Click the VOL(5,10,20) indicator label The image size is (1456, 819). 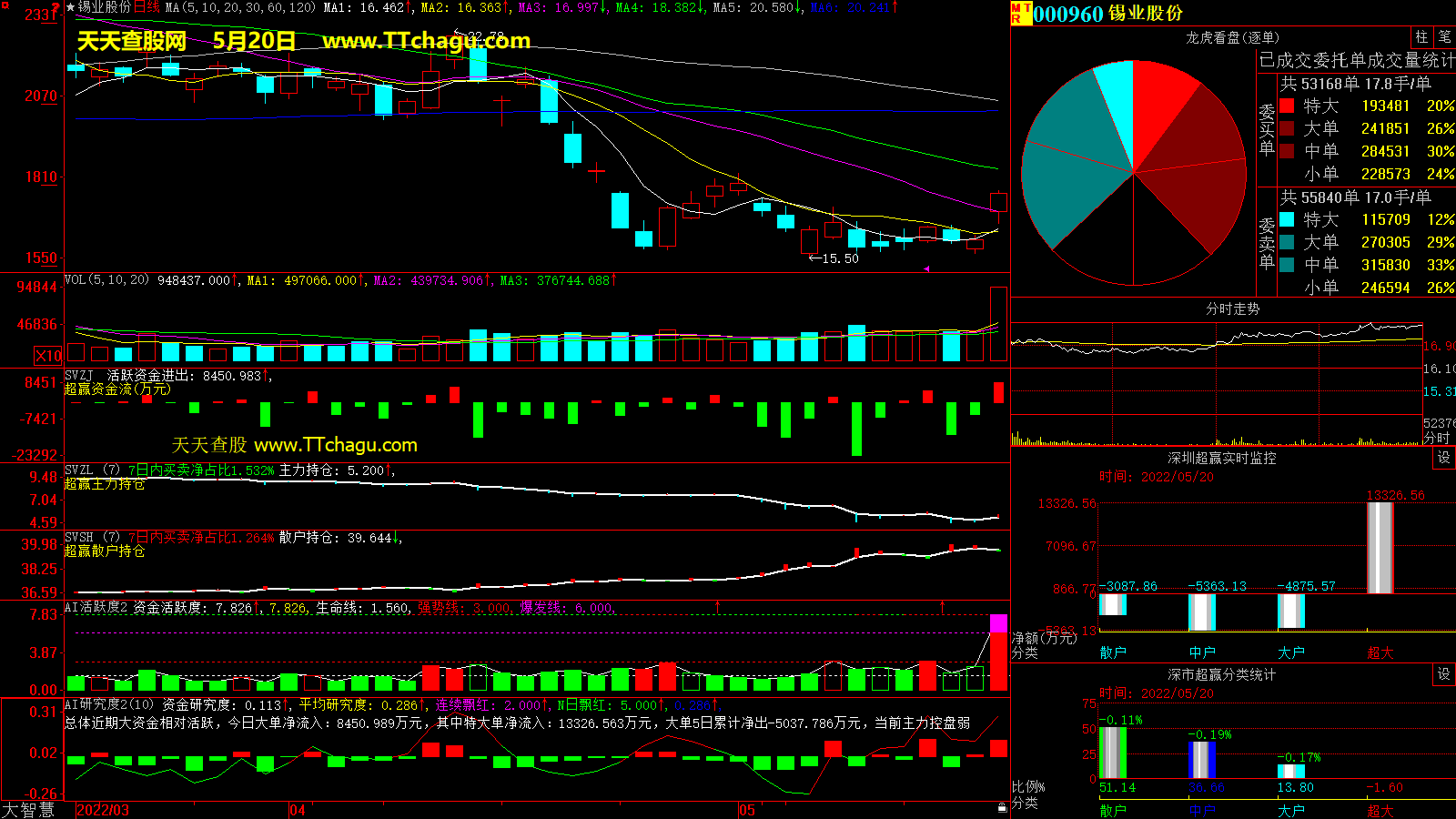[x=106, y=280]
